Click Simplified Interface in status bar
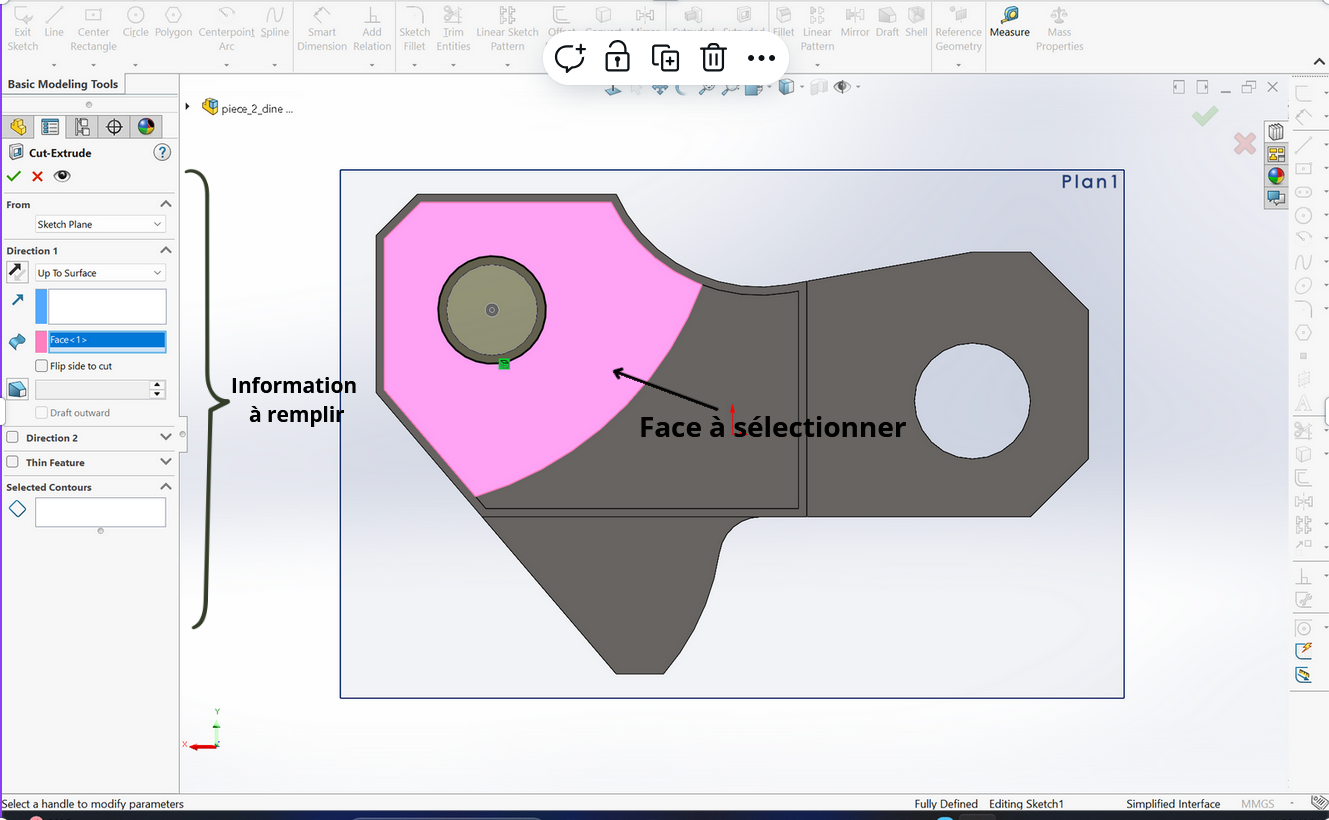Image resolution: width=1329 pixels, height=820 pixels. 1173,804
